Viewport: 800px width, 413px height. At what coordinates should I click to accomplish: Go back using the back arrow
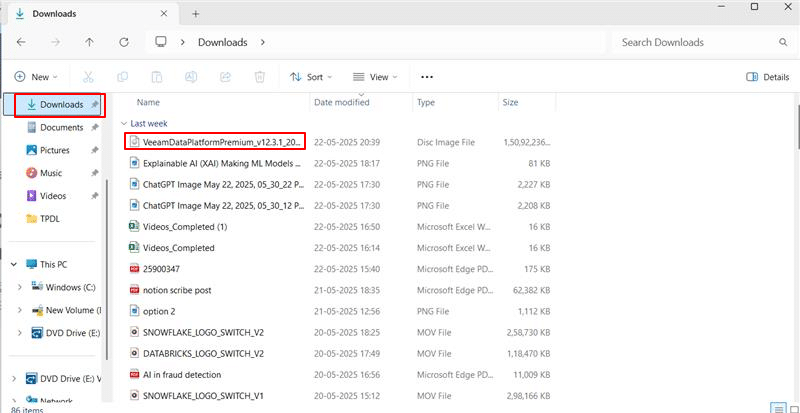[21, 42]
